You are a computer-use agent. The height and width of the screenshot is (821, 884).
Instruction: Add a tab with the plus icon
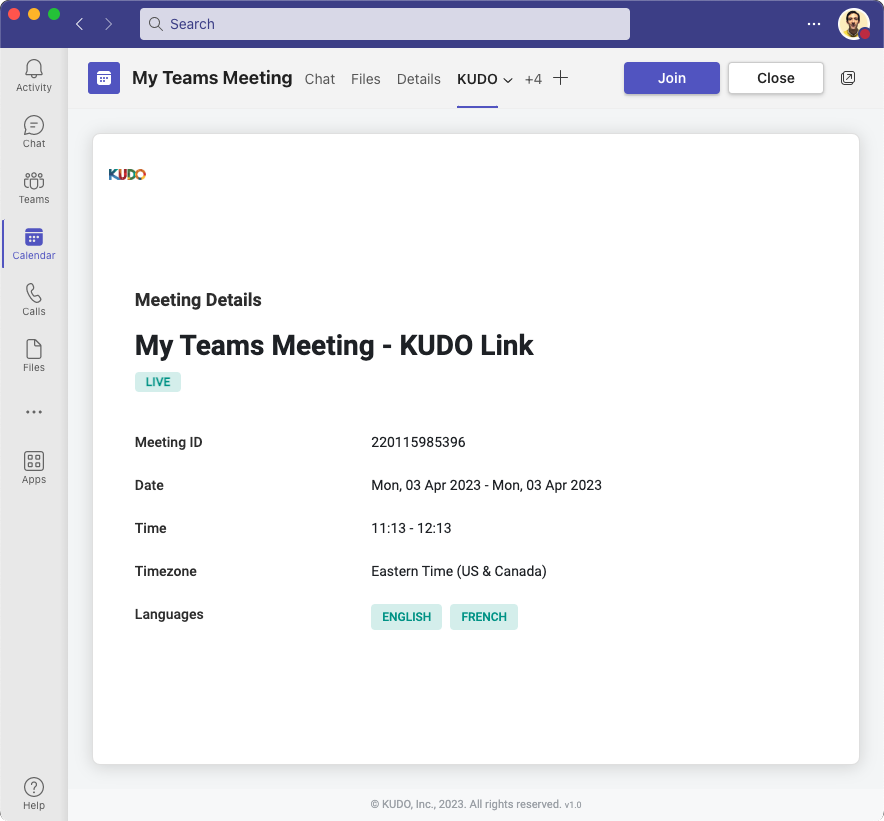tap(560, 78)
